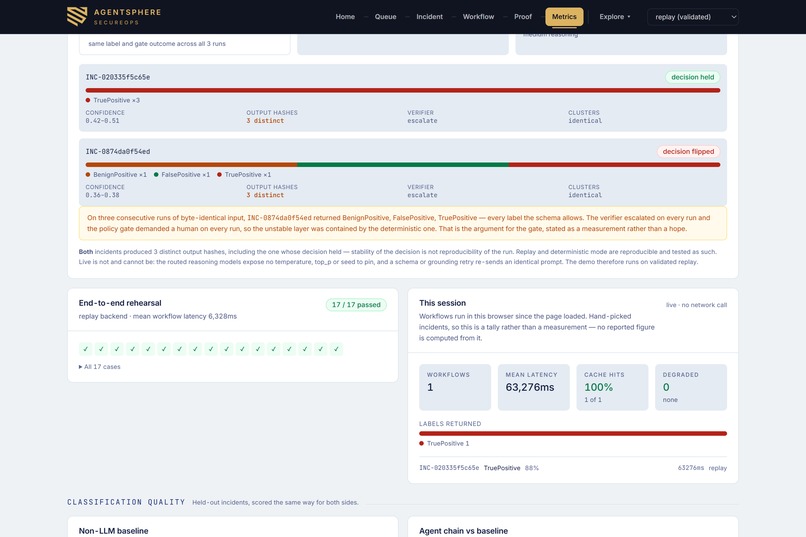Go to the Queue page
This screenshot has width=806, height=537.
[x=385, y=17]
